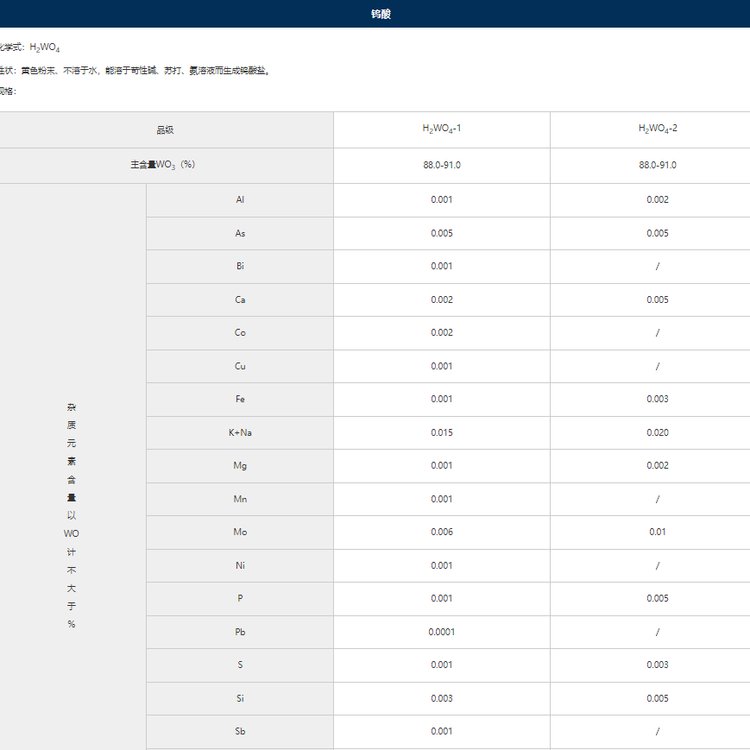Click the Bi element row label

(x=240, y=266)
